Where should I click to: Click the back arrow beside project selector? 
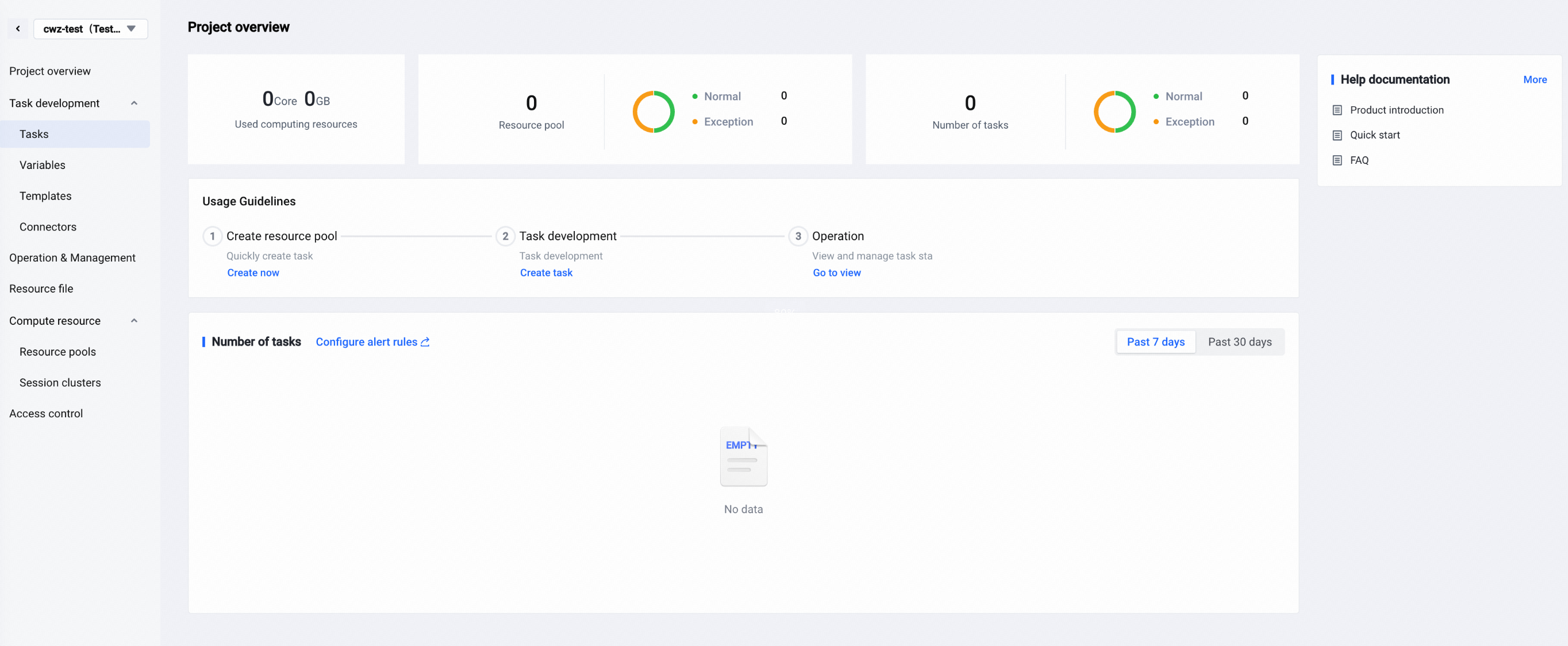(18, 29)
